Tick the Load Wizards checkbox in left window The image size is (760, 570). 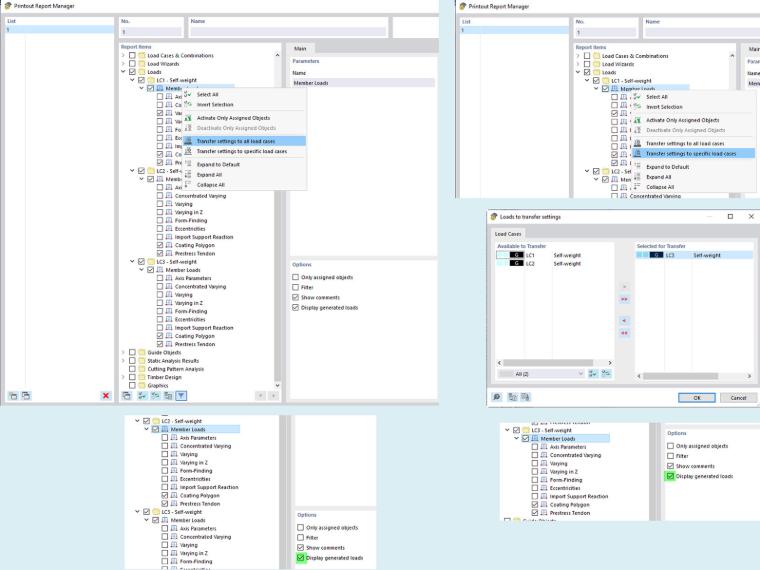[x=132, y=63]
